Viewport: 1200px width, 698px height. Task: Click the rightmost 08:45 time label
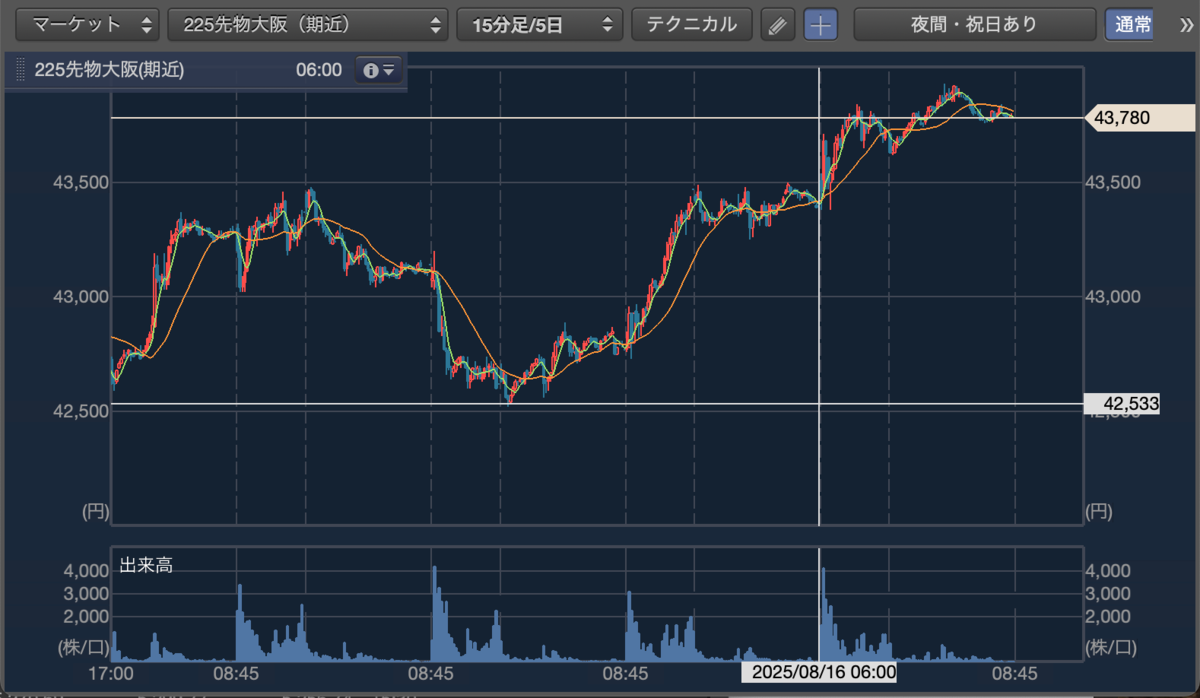(x=1015, y=674)
